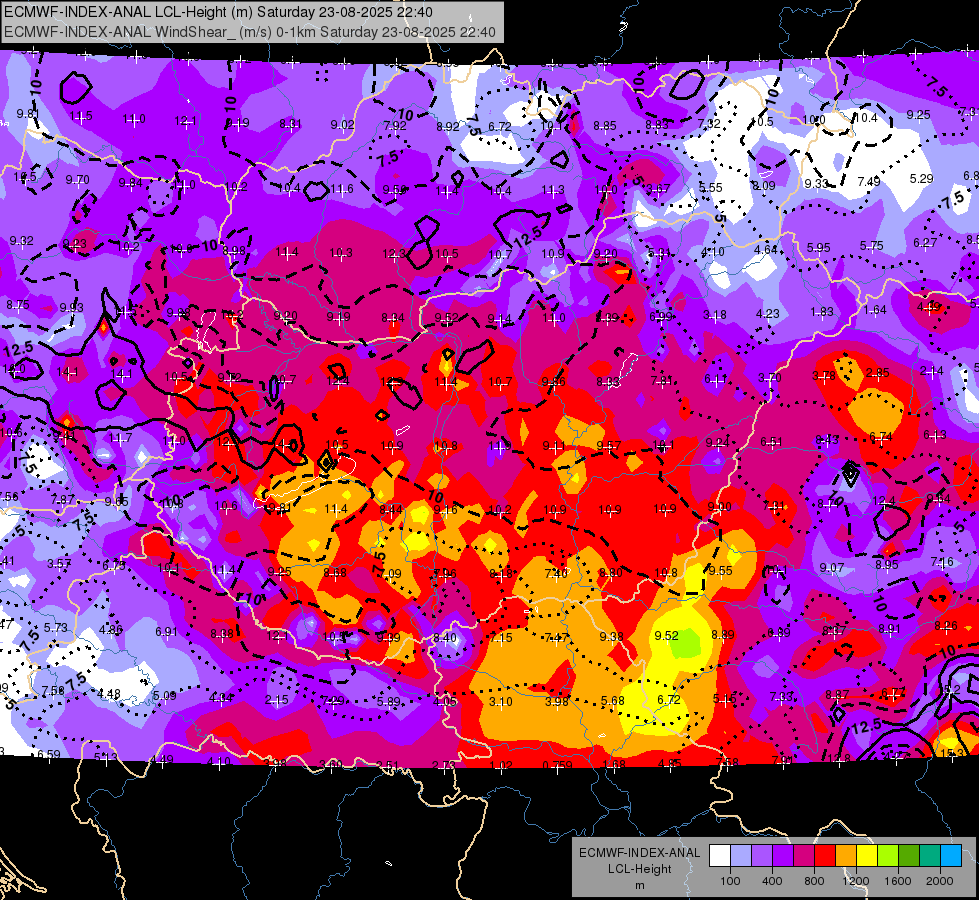Click the legend tick label 800
The width and height of the screenshot is (979, 900).
coord(814,881)
